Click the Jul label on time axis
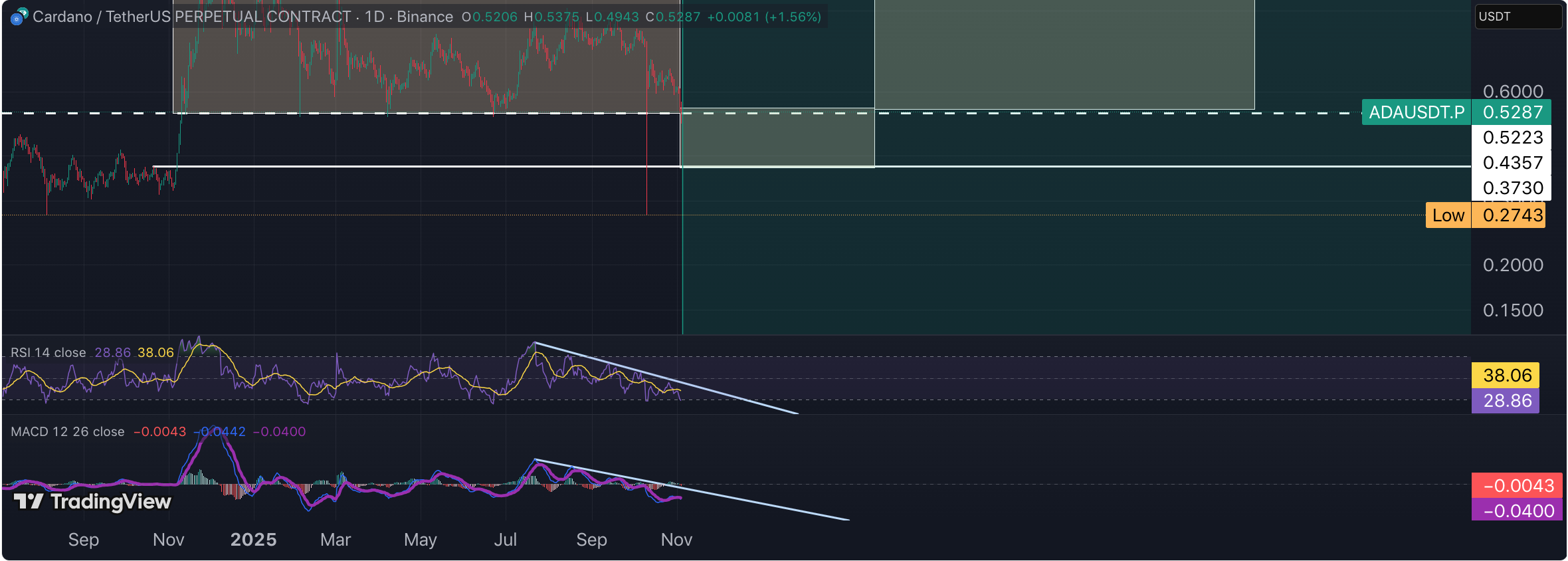Screen dimensions: 1568x561 (505, 540)
